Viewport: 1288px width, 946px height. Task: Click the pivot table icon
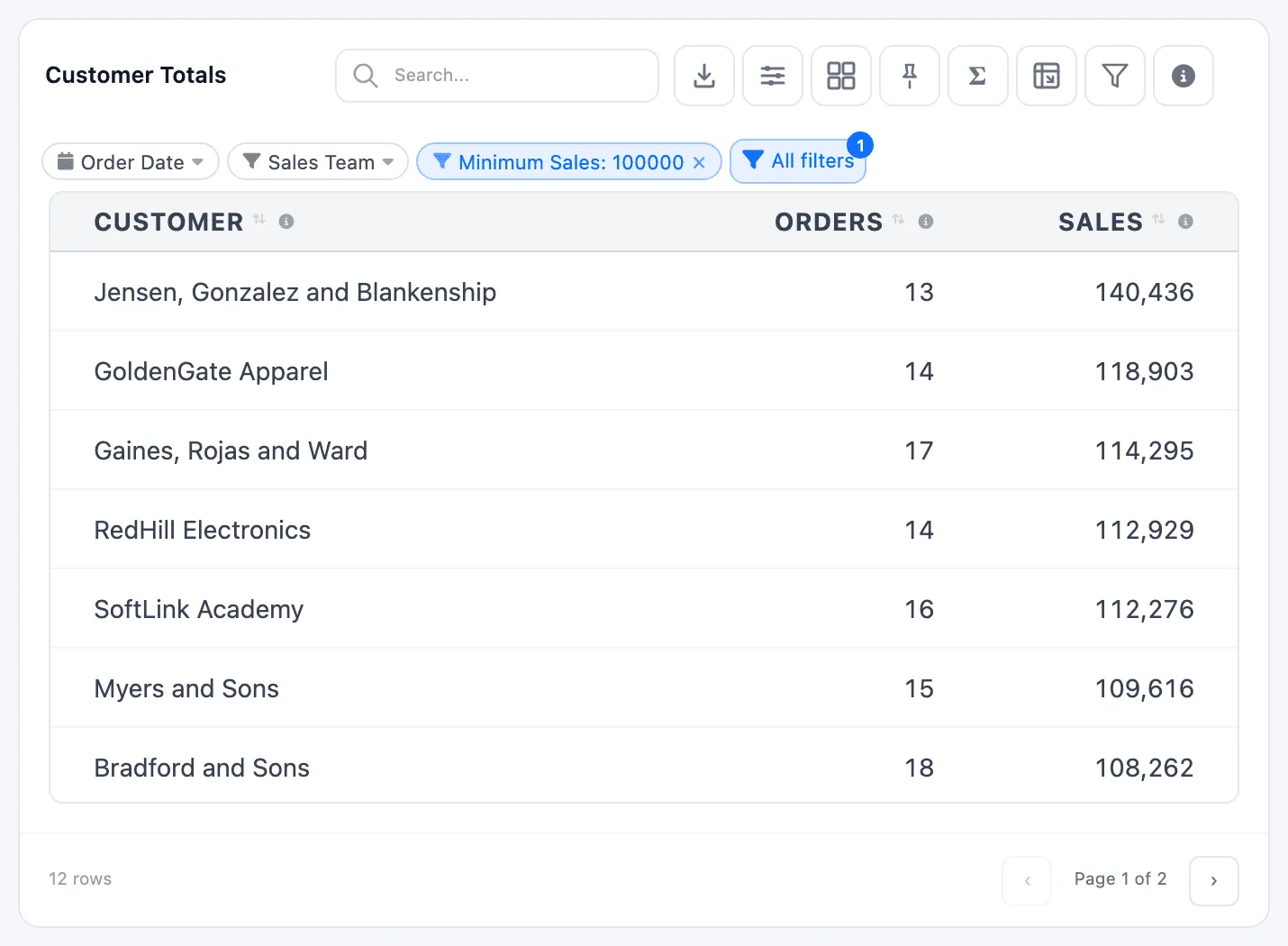coord(1047,76)
